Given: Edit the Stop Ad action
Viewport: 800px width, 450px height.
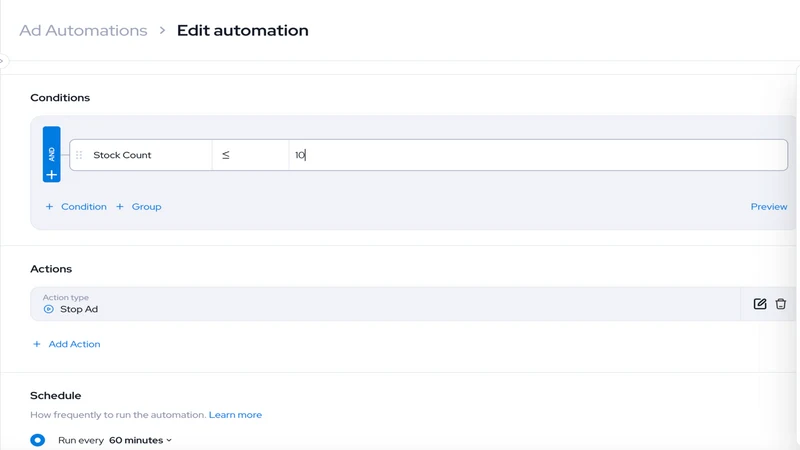Looking at the screenshot, I should (760, 304).
